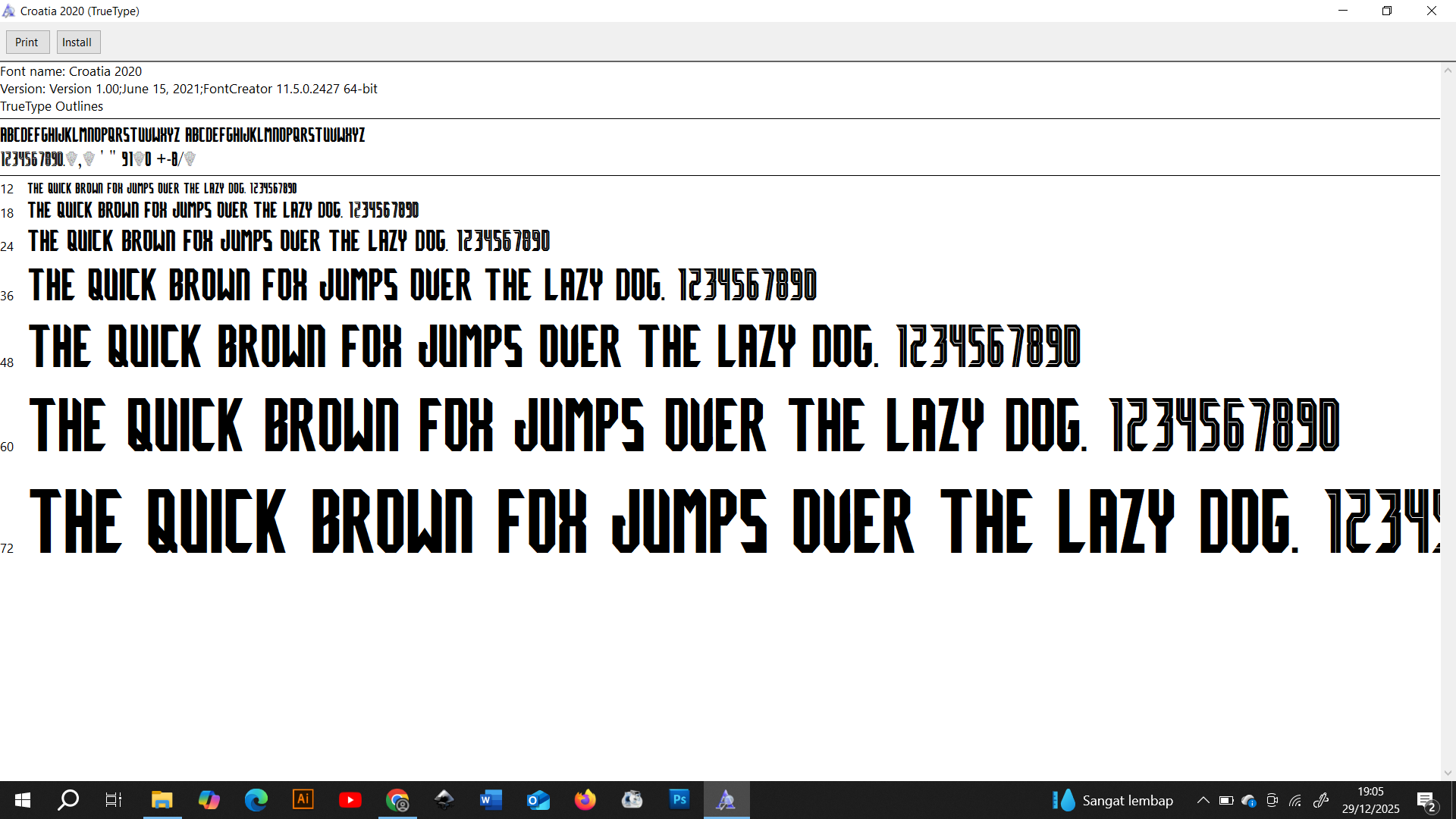Viewport: 1456px width, 819px height.
Task: Open File Explorer from the taskbar
Action: pos(162,800)
